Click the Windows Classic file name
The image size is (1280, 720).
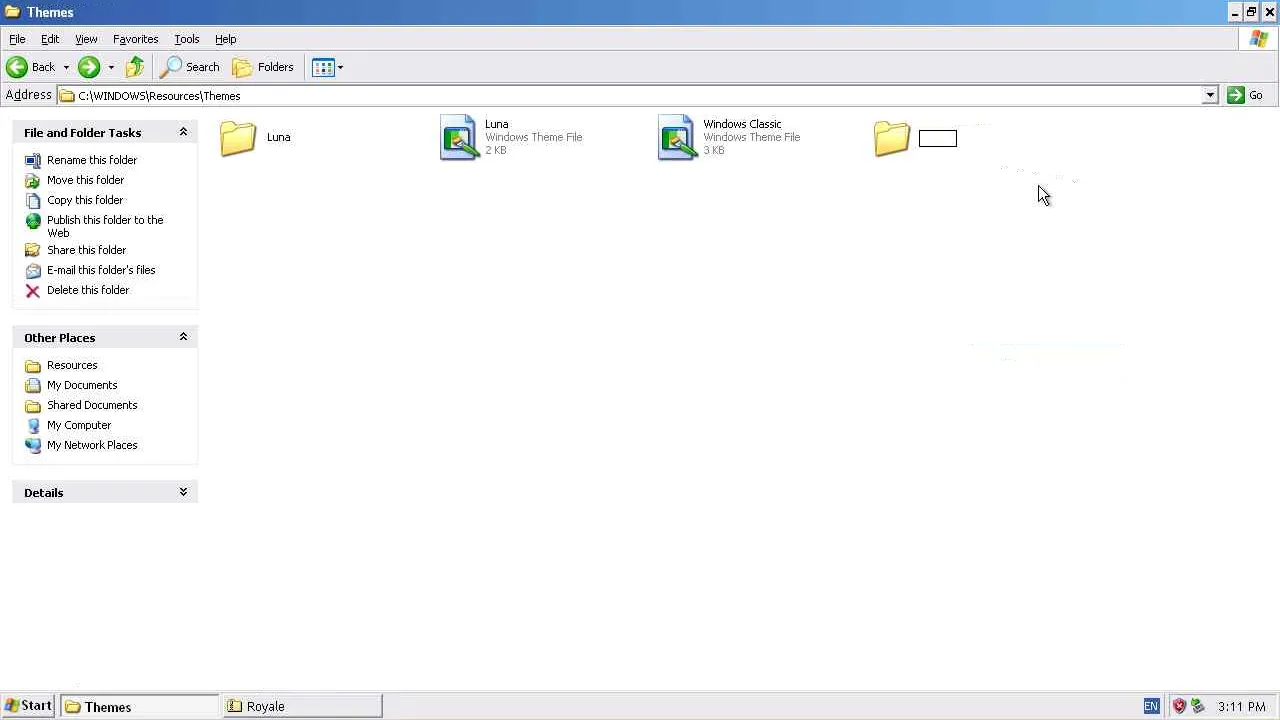742,124
